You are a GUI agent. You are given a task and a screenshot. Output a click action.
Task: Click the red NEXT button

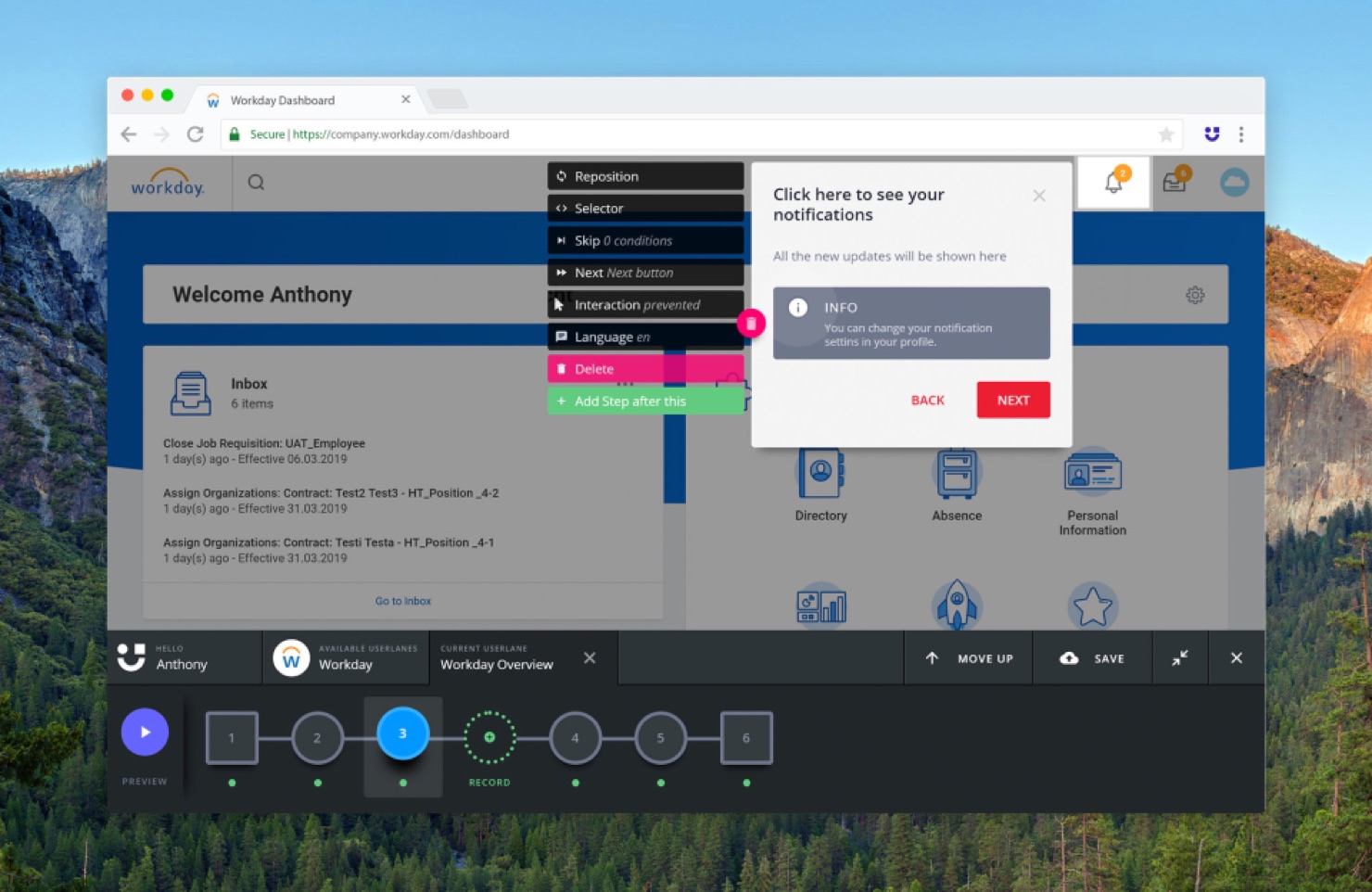coord(1013,400)
